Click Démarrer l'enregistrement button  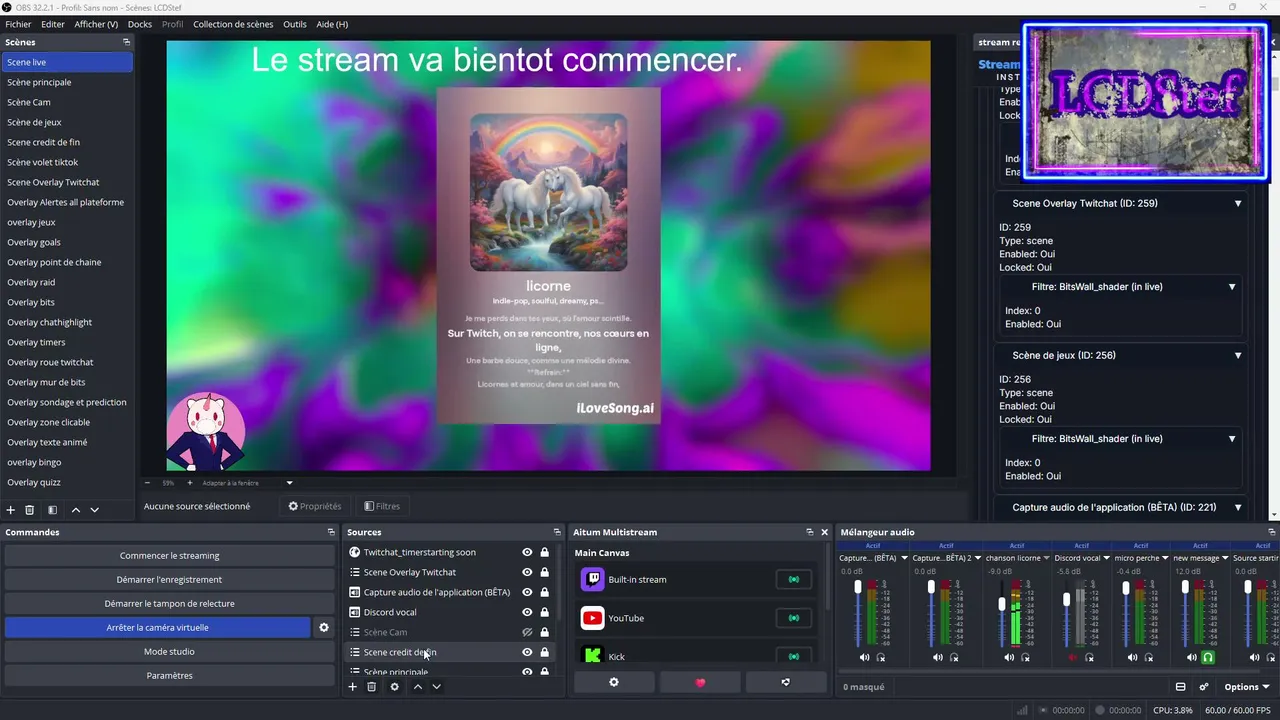click(169, 580)
